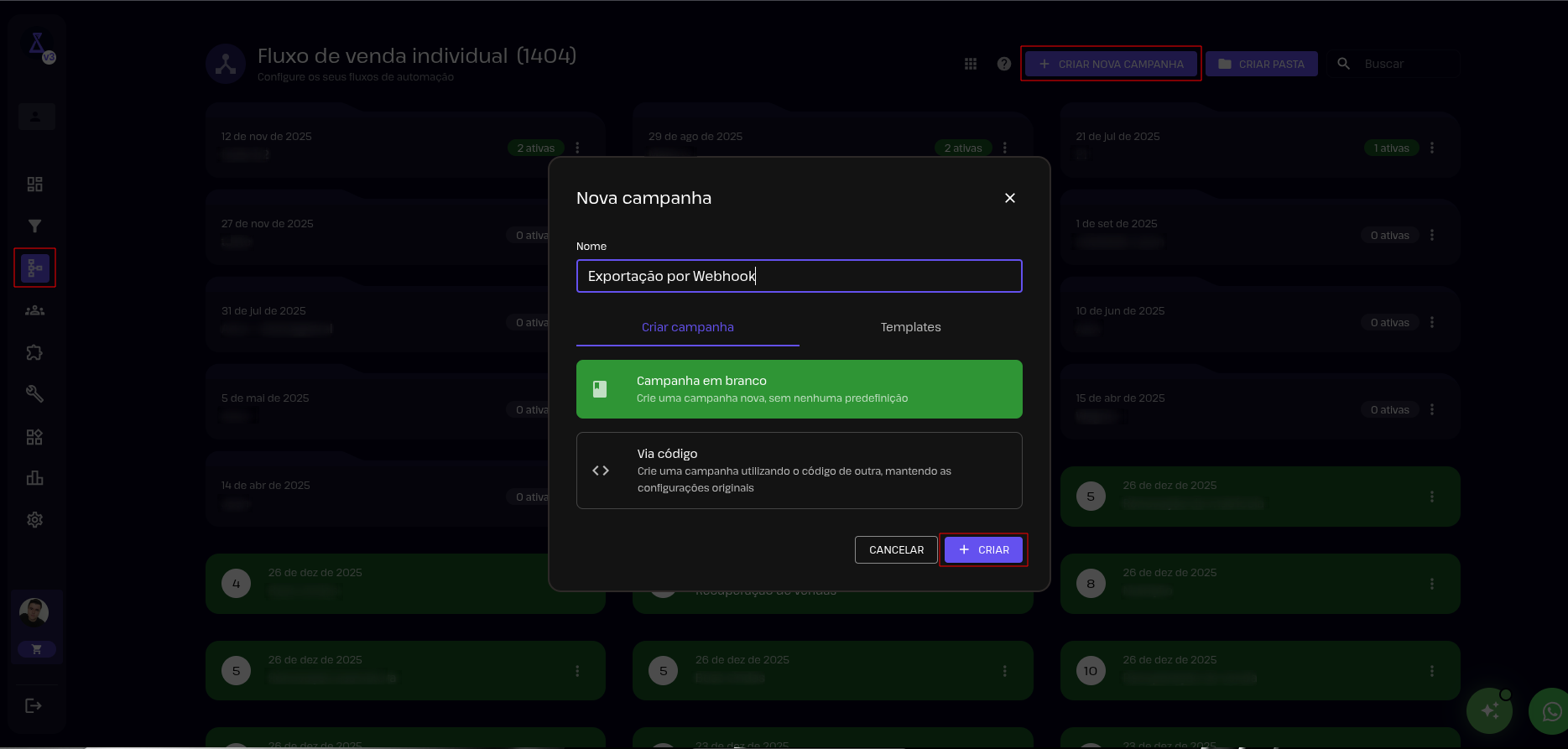
Task: Click the Nome input field
Action: click(799, 276)
